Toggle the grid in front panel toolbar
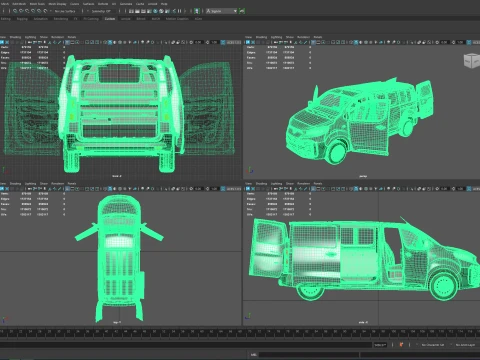 pyautogui.click(x=67, y=42)
